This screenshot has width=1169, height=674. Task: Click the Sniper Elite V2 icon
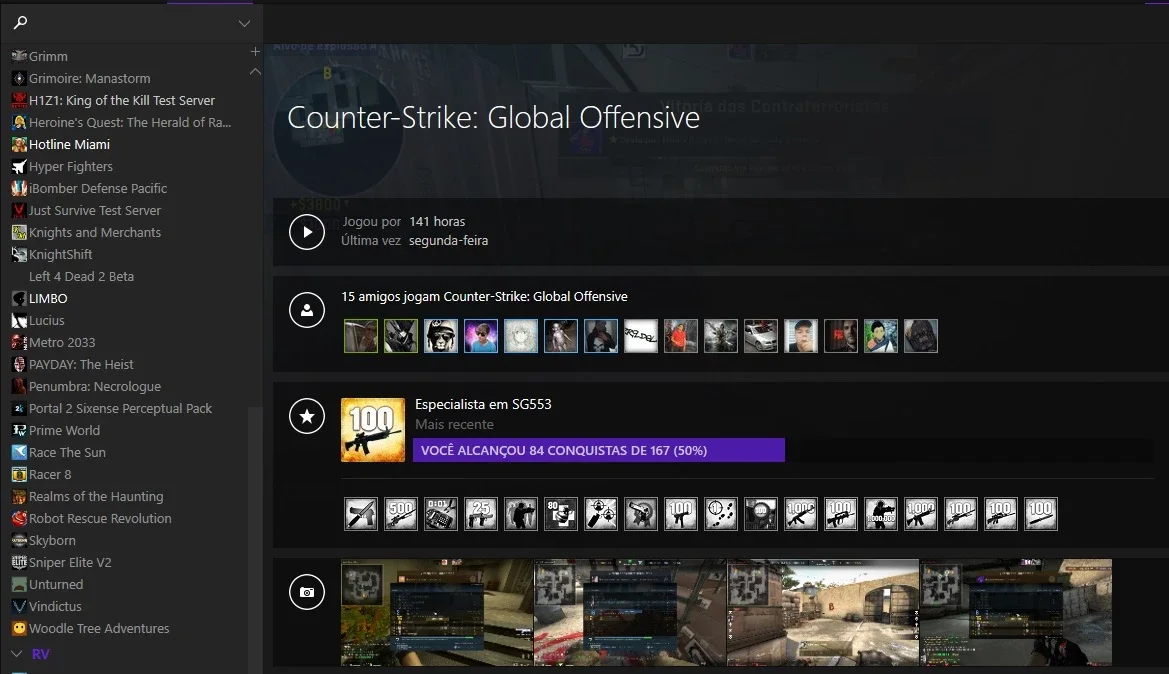[x=19, y=562]
